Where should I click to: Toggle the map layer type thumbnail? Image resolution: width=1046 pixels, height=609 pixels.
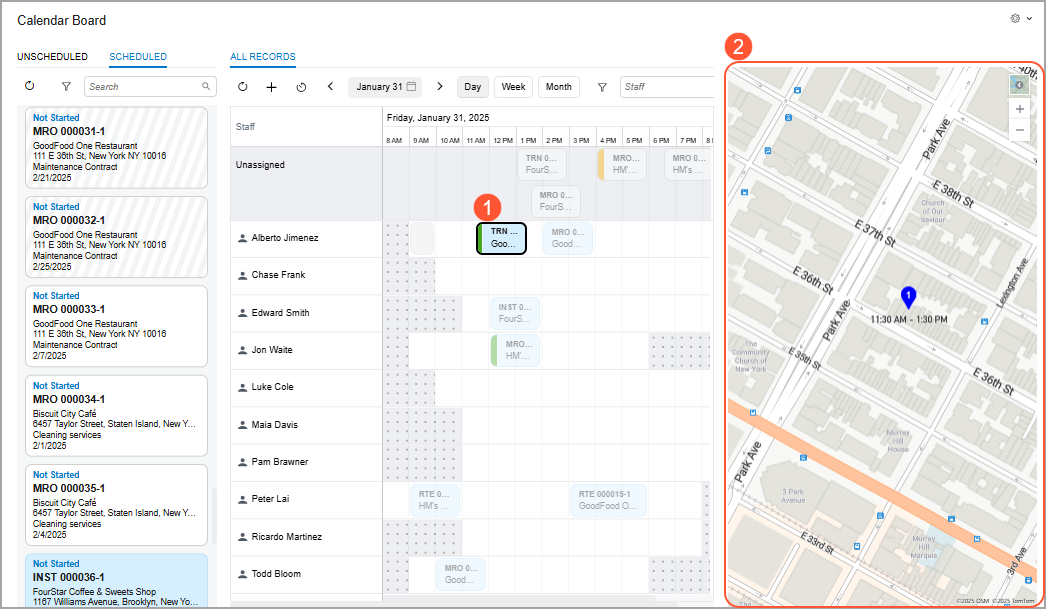1019,84
